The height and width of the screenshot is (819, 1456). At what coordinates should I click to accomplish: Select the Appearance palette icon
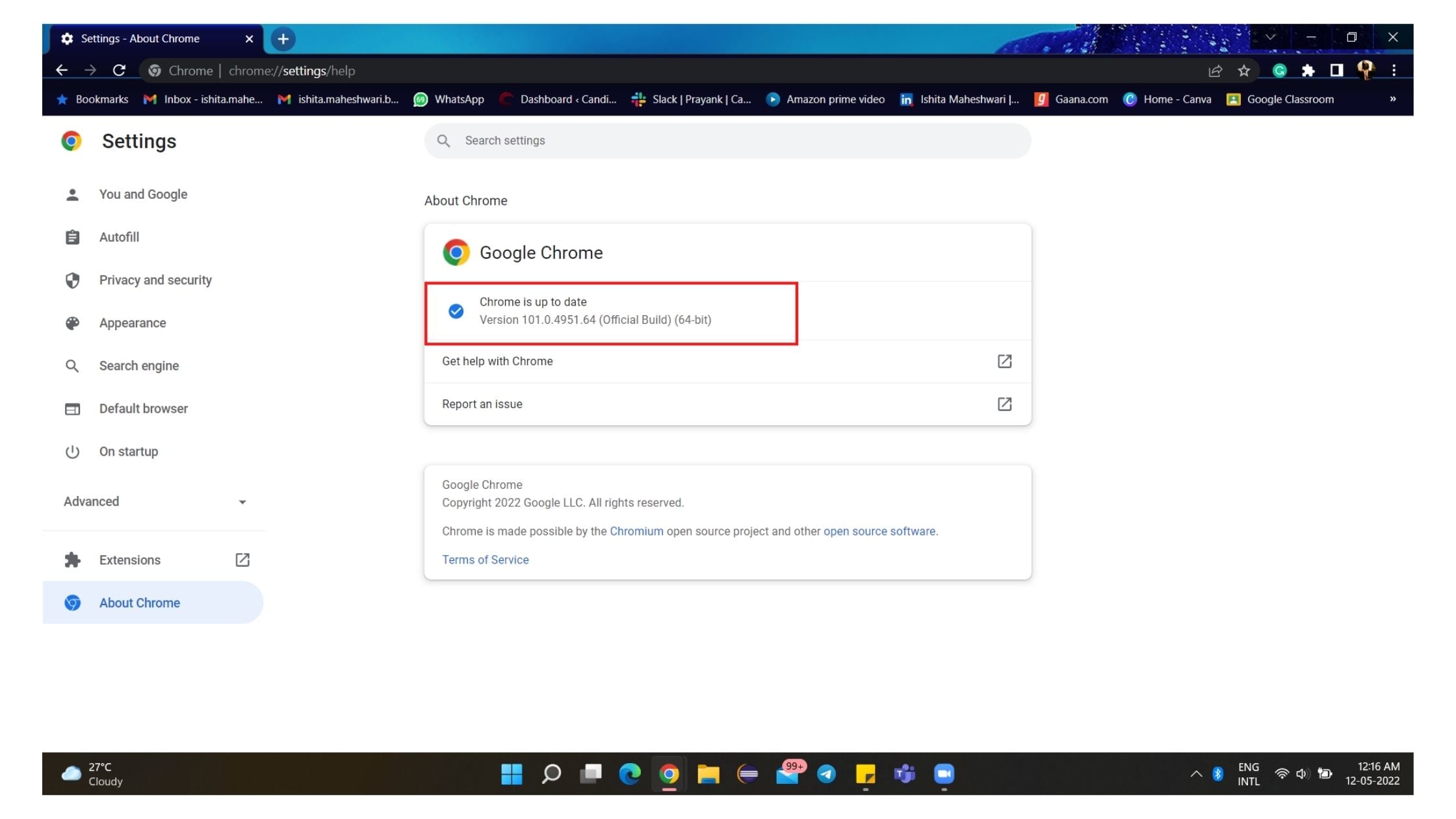click(x=72, y=322)
